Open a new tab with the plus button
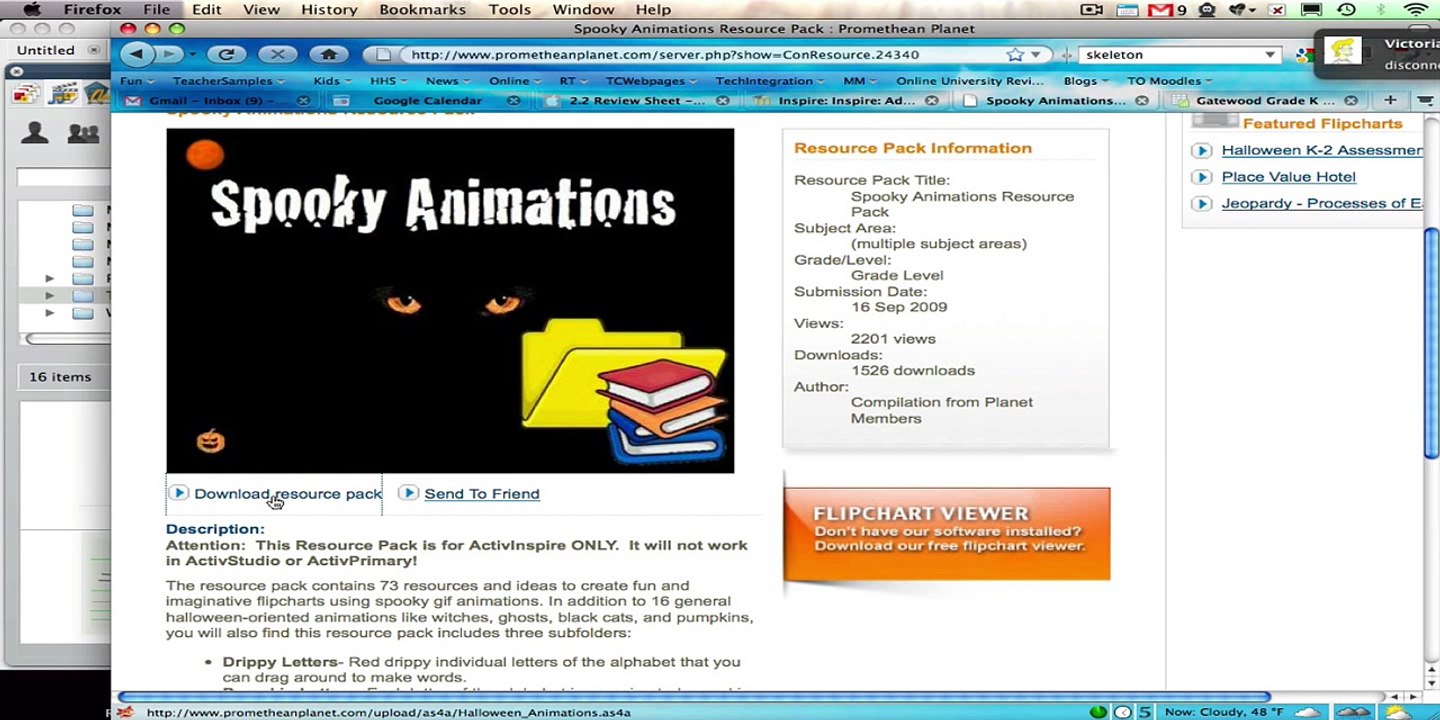The image size is (1440, 720). click(x=1390, y=100)
